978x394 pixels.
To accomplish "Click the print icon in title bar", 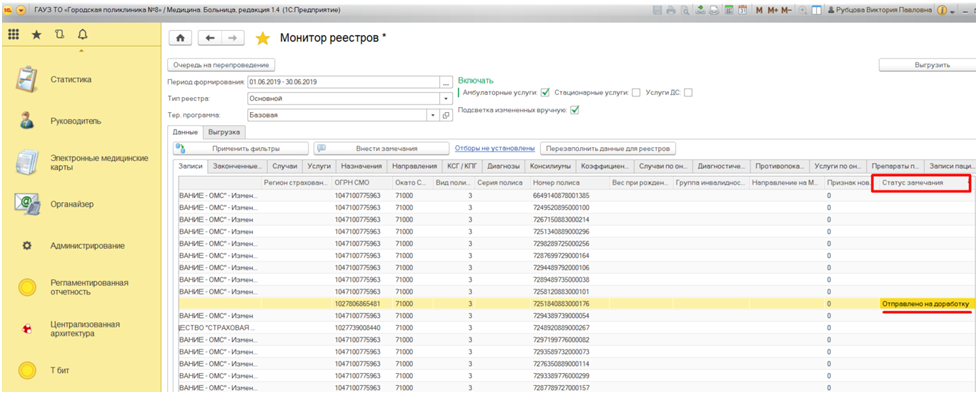I will [671, 11].
